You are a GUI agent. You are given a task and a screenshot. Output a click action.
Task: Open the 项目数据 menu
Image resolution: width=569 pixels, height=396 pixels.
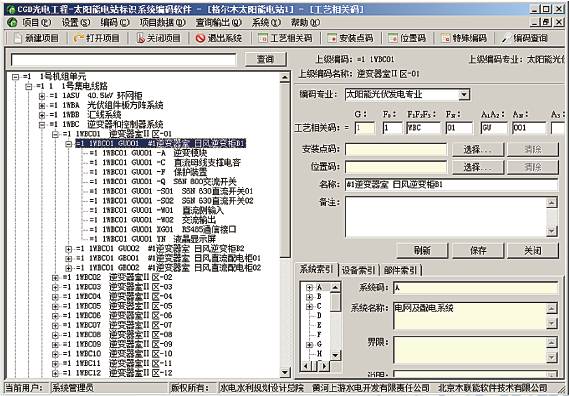point(163,23)
